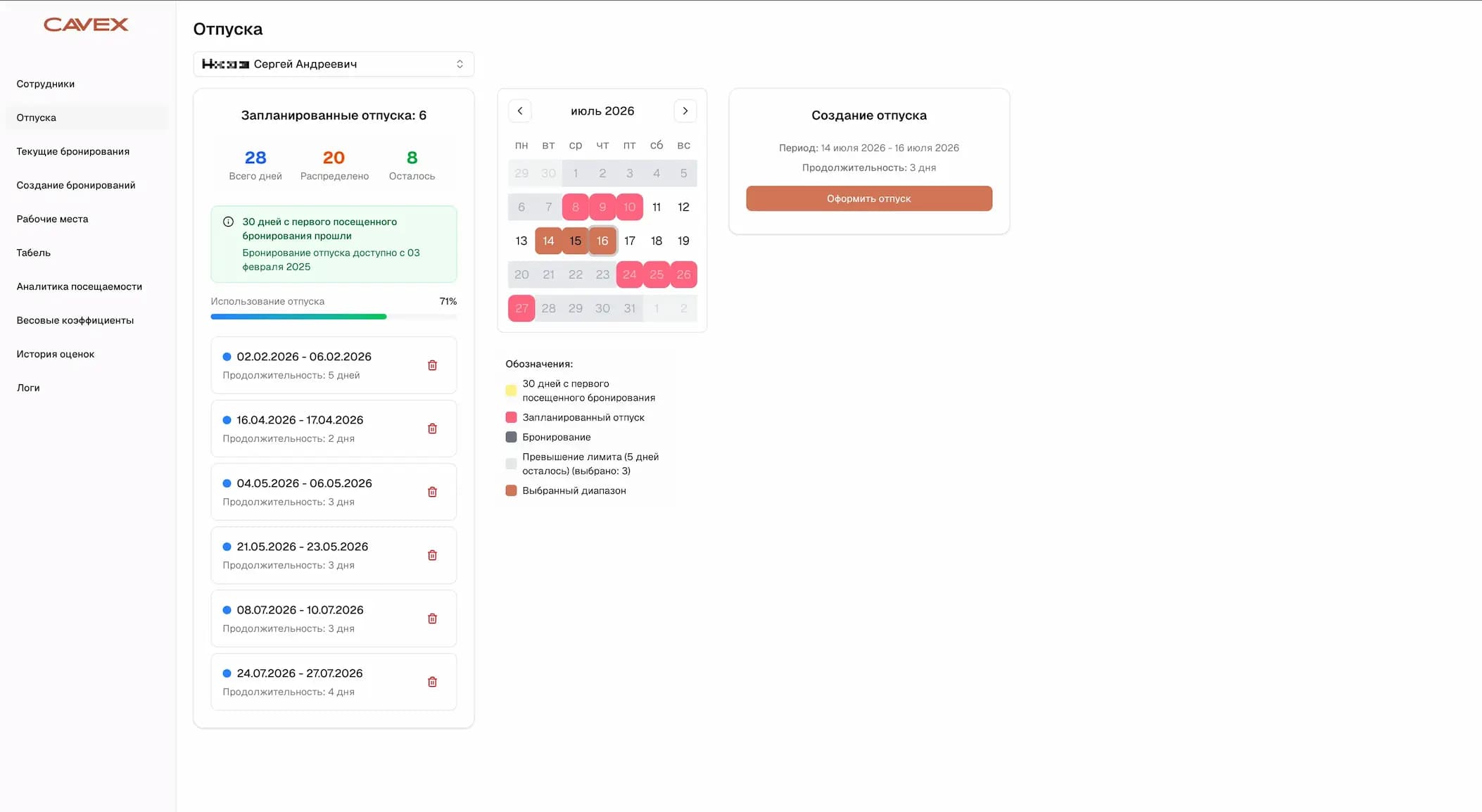The width and height of the screenshot is (1482, 812).
Task: Open the Аналитика посещаемости page
Action: click(x=79, y=286)
